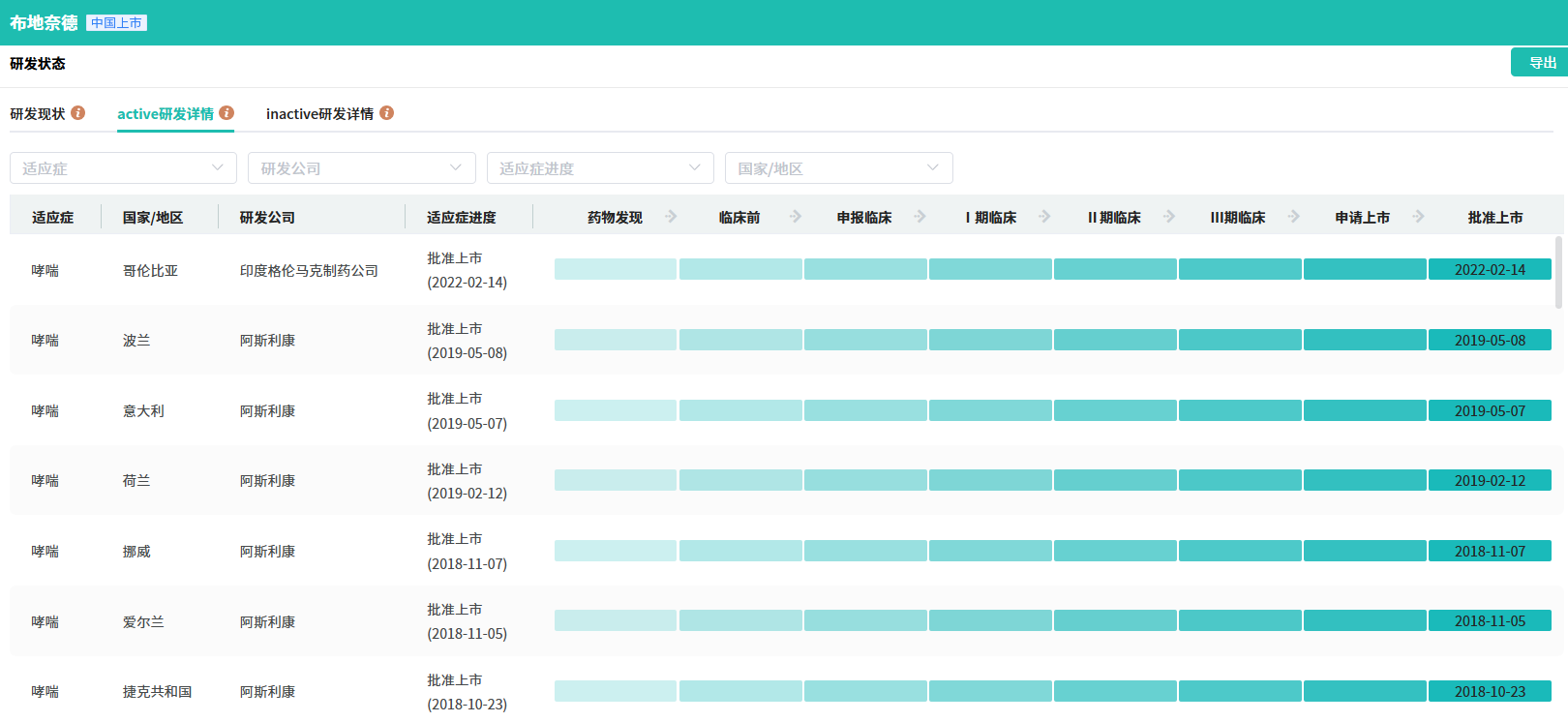Open the 国家/地区 filter dropdown
1568x722 pixels.
pos(838,168)
